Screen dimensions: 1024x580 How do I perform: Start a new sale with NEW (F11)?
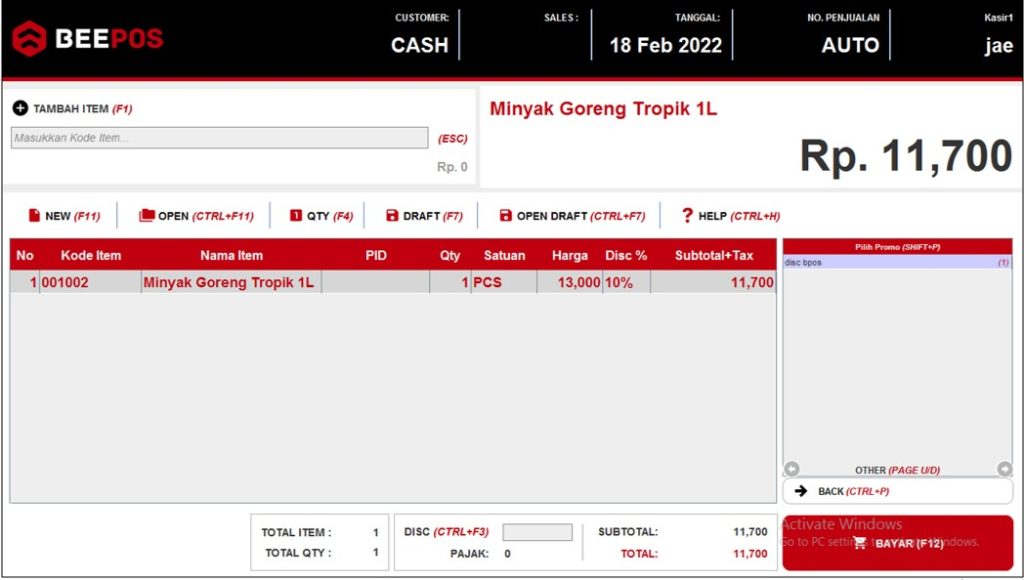tap(64, 216)
